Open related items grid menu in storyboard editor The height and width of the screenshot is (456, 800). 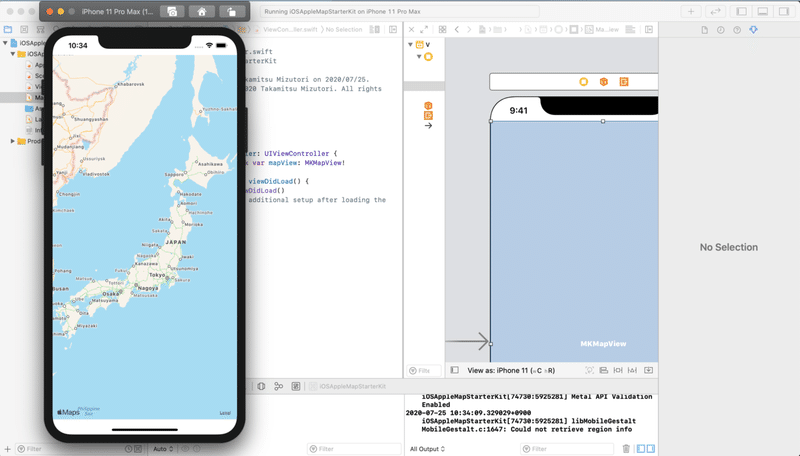click(x=442, y=30)
